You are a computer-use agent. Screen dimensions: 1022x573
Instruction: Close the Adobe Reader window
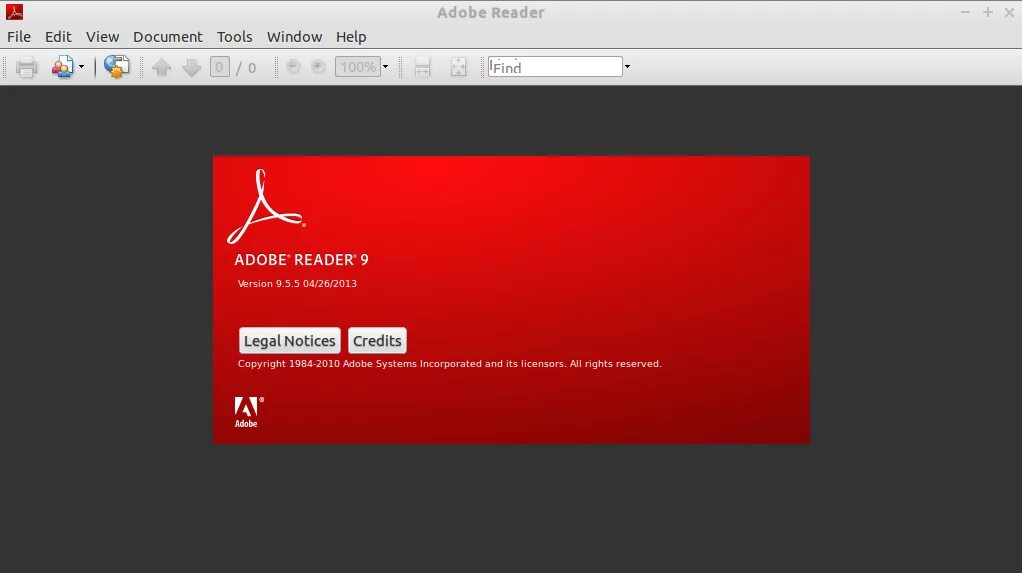pyautogui.click(x=1009, y=12)
